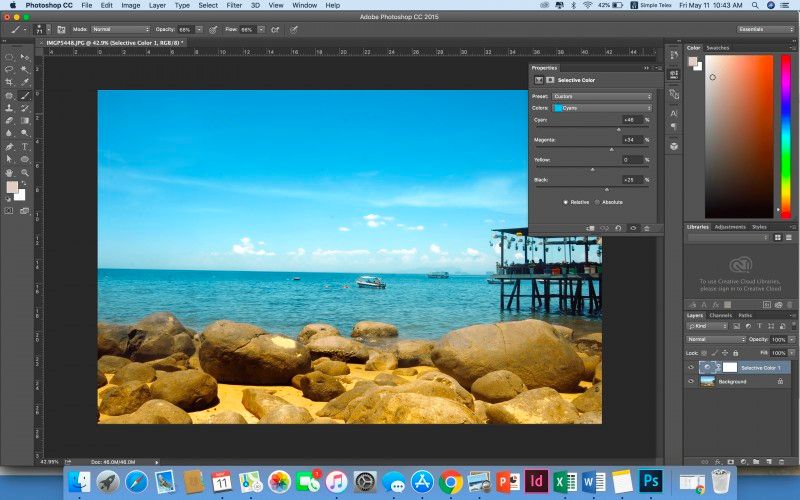Adjust the Magenta slider handle
The image size is (800, 500).
point(612,149)
